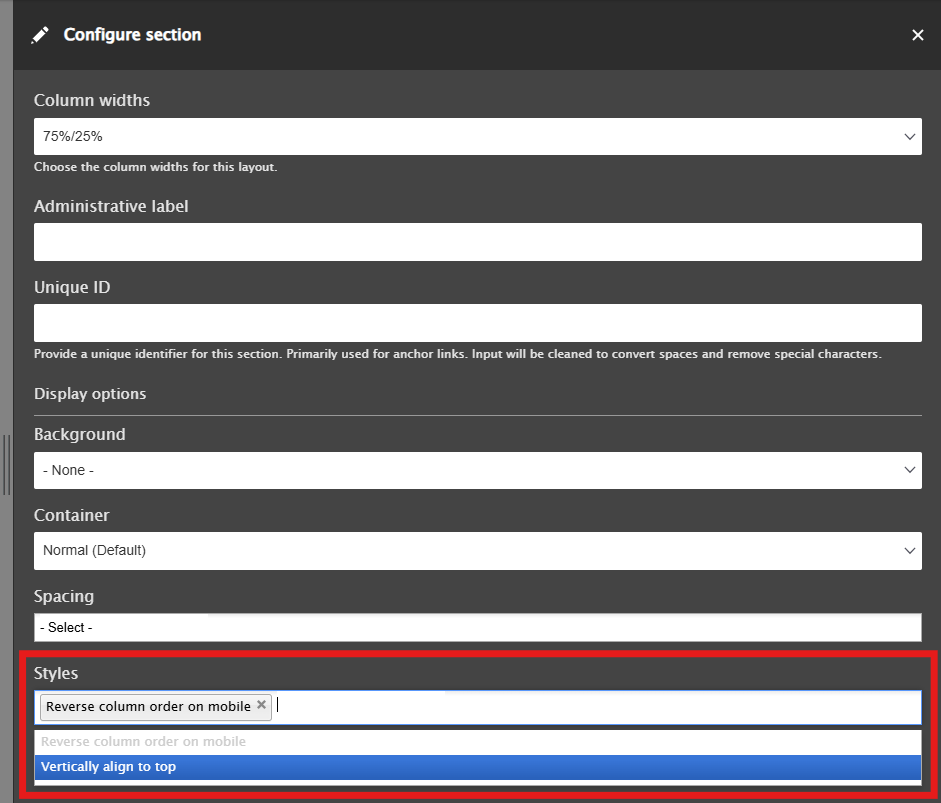Click the Background label
Viewport: 941px width, 803px height.
click(80, 435)
